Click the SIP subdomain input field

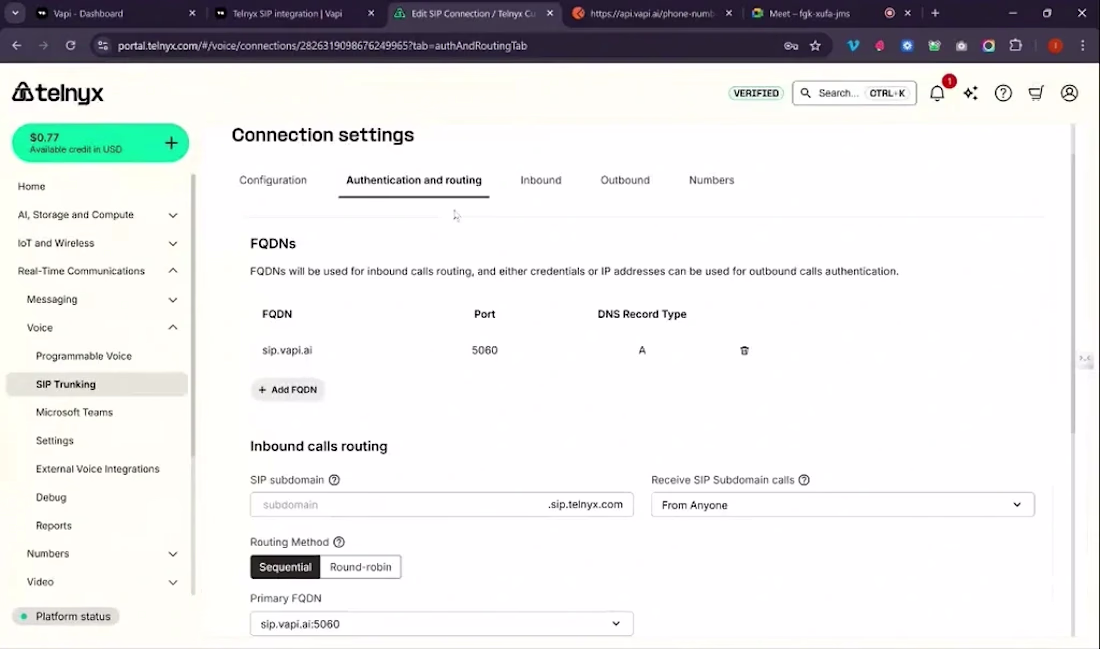(x=441, y=504)
